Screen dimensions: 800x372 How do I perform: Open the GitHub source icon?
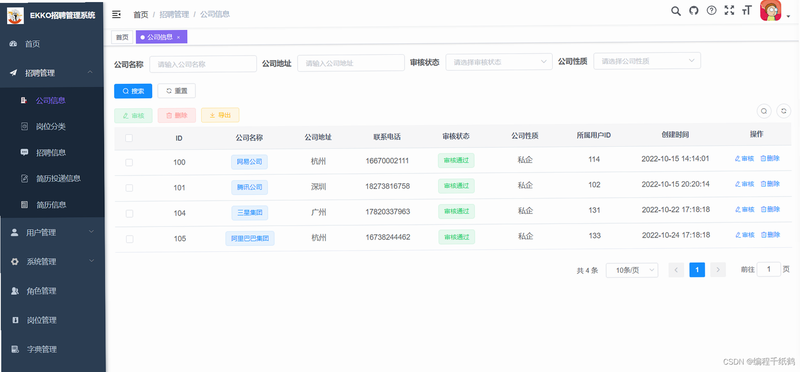point(693,11)
